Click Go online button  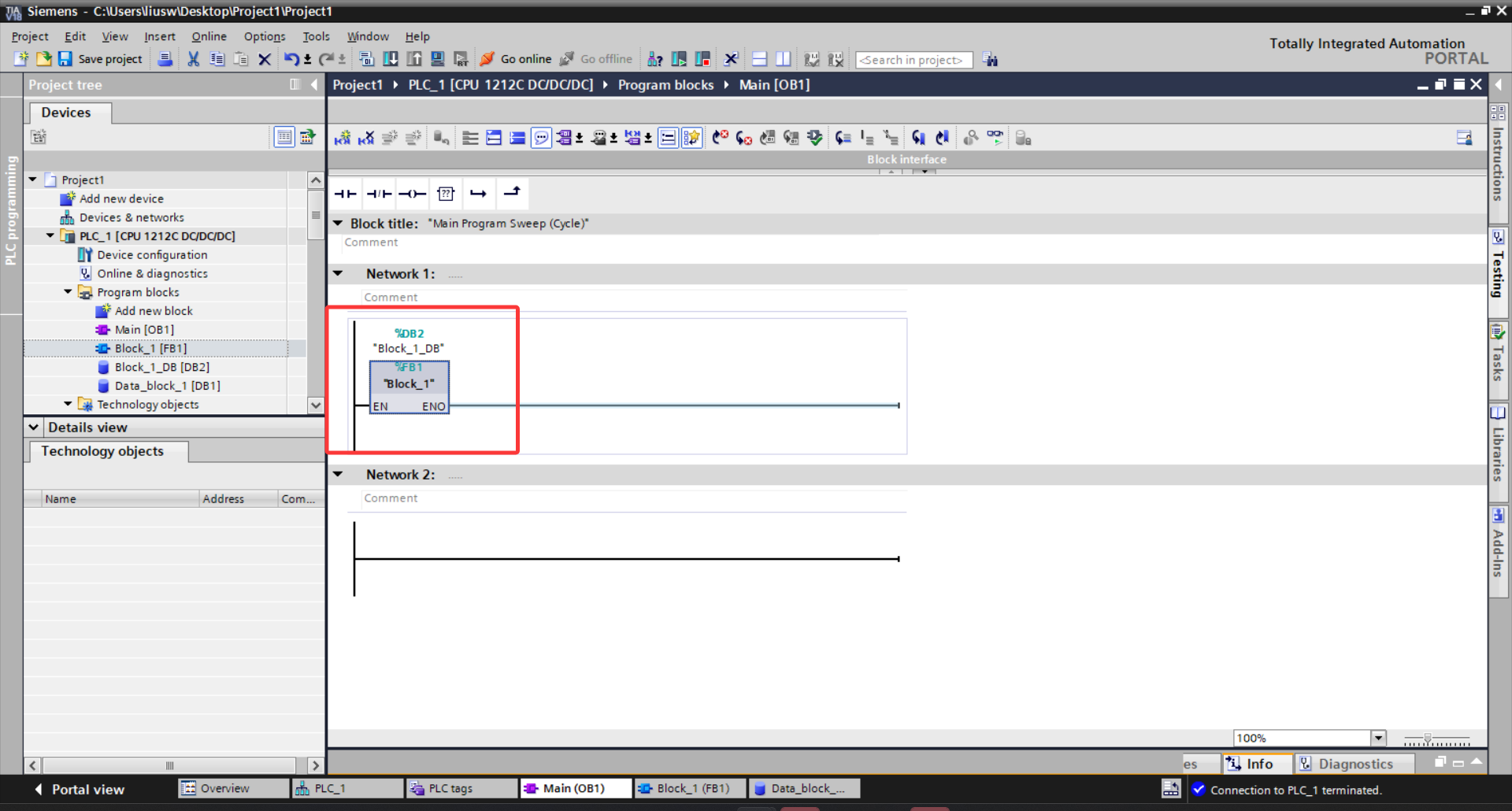tap(516, 59)
